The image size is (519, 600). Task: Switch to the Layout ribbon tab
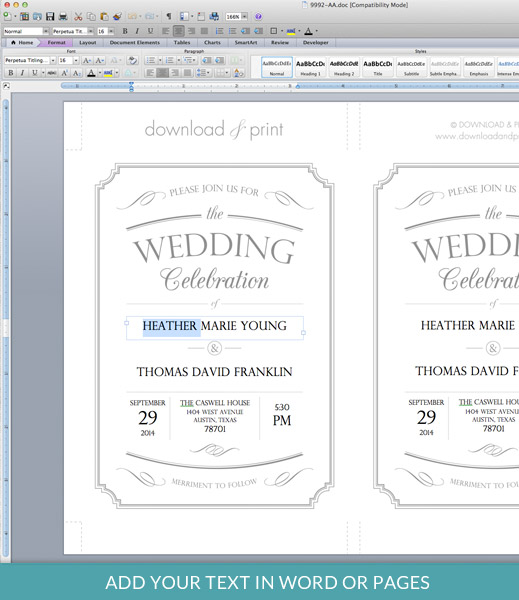click(88, 42)
